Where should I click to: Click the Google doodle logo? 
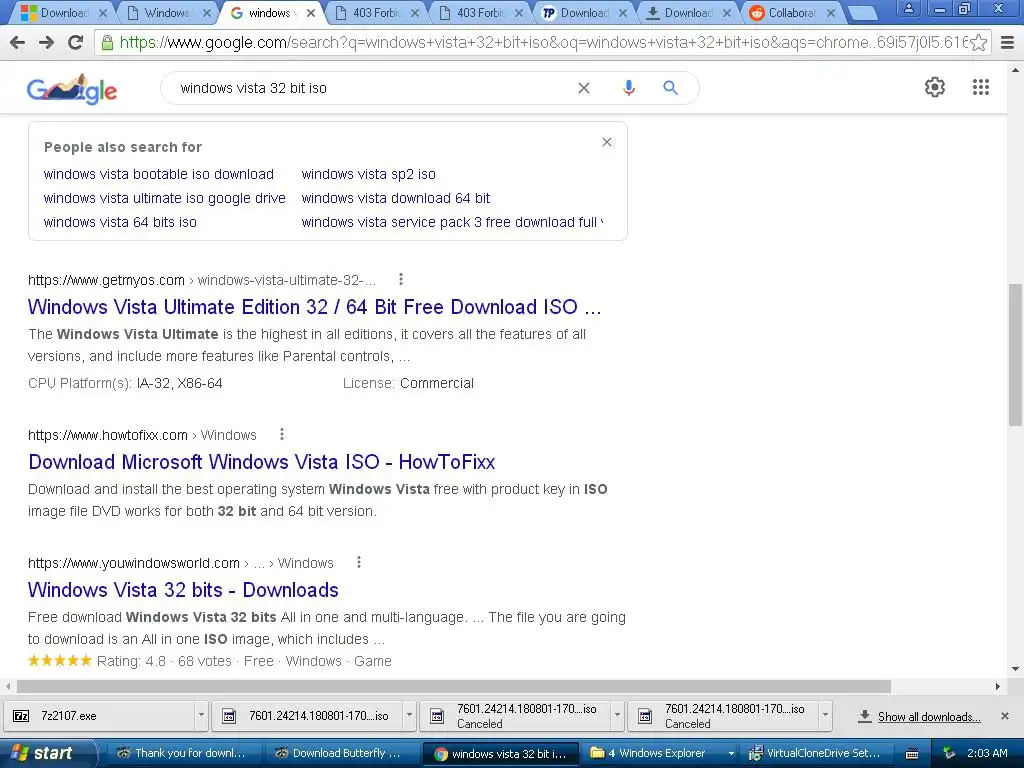[72, 89]
